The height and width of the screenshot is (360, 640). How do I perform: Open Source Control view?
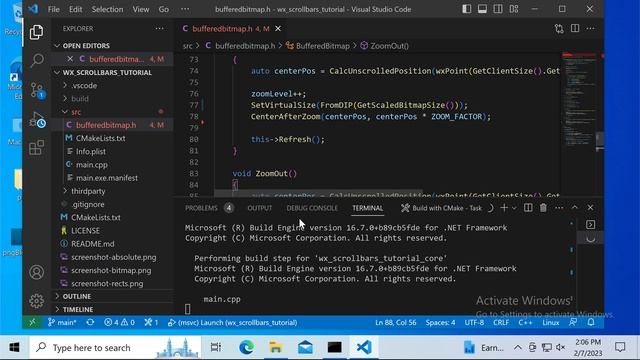tap(37, 90)
